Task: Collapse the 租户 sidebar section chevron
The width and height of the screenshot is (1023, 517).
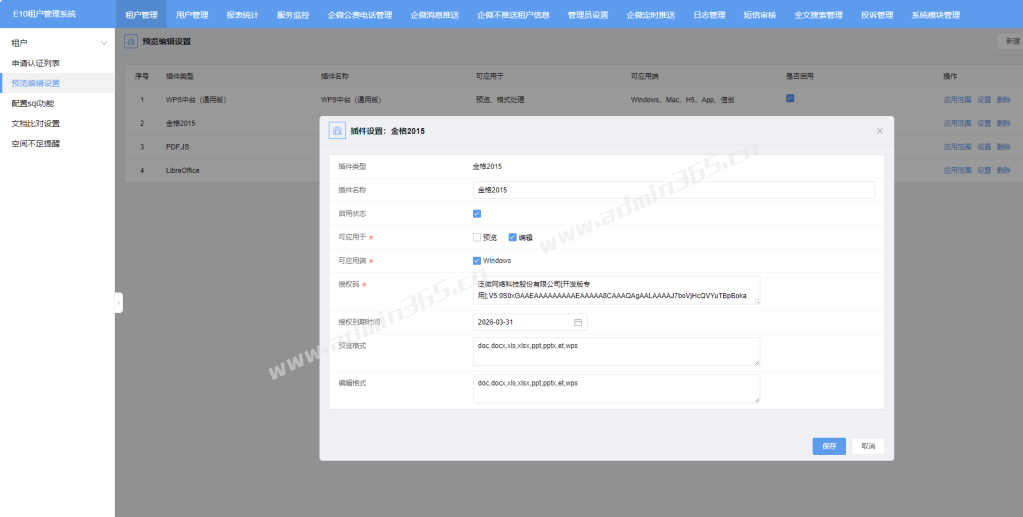Action: [x=104, y=43]
